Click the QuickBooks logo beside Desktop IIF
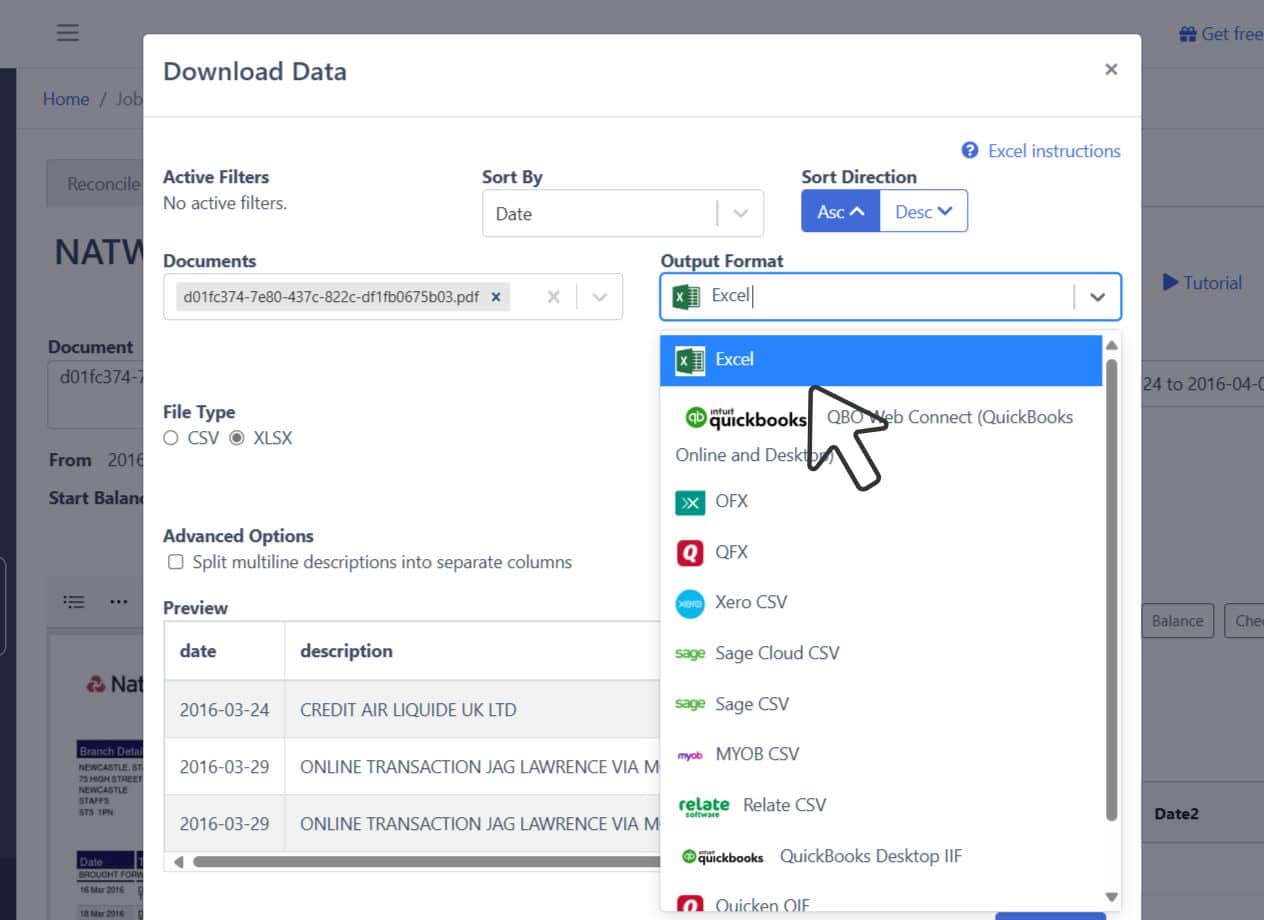The height and width of the screenshot is (920, 1264). point(723,857)
